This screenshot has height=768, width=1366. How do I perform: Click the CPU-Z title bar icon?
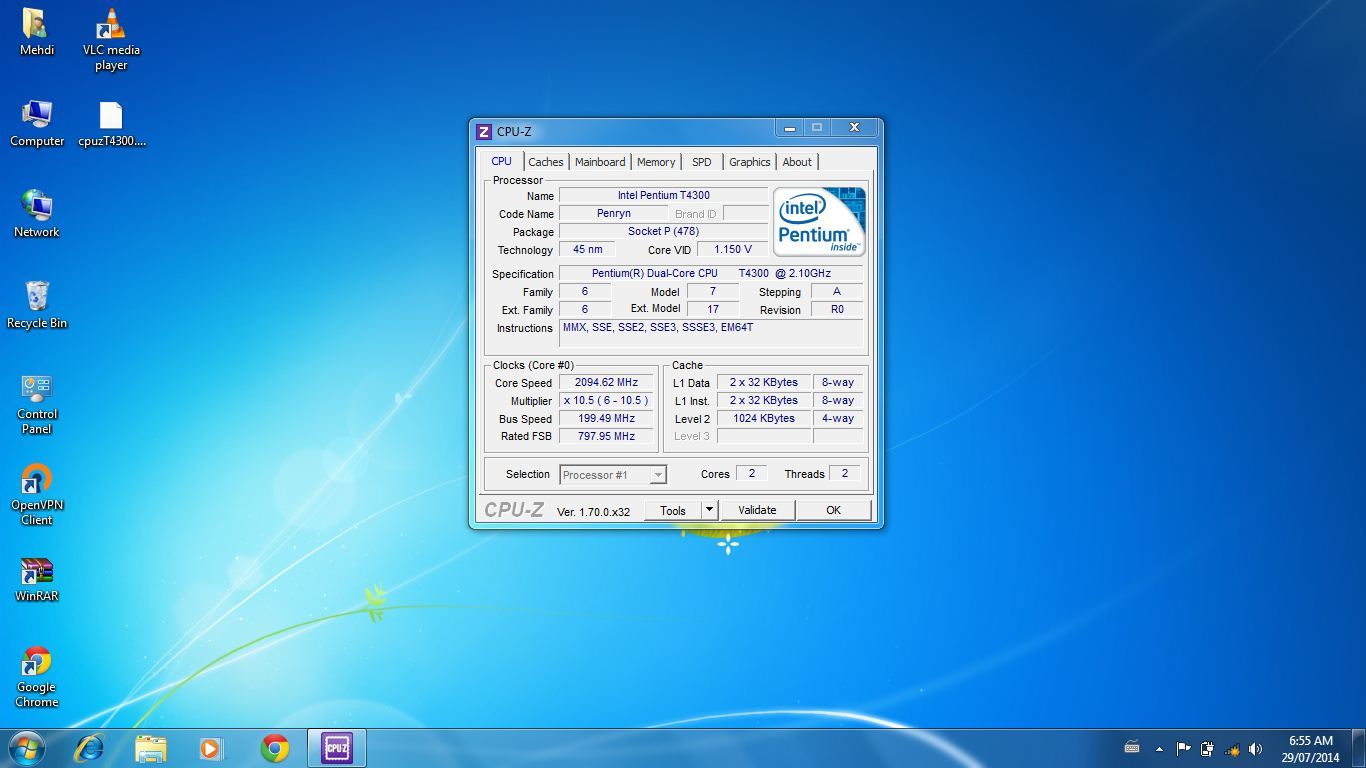tap(484, 132)
